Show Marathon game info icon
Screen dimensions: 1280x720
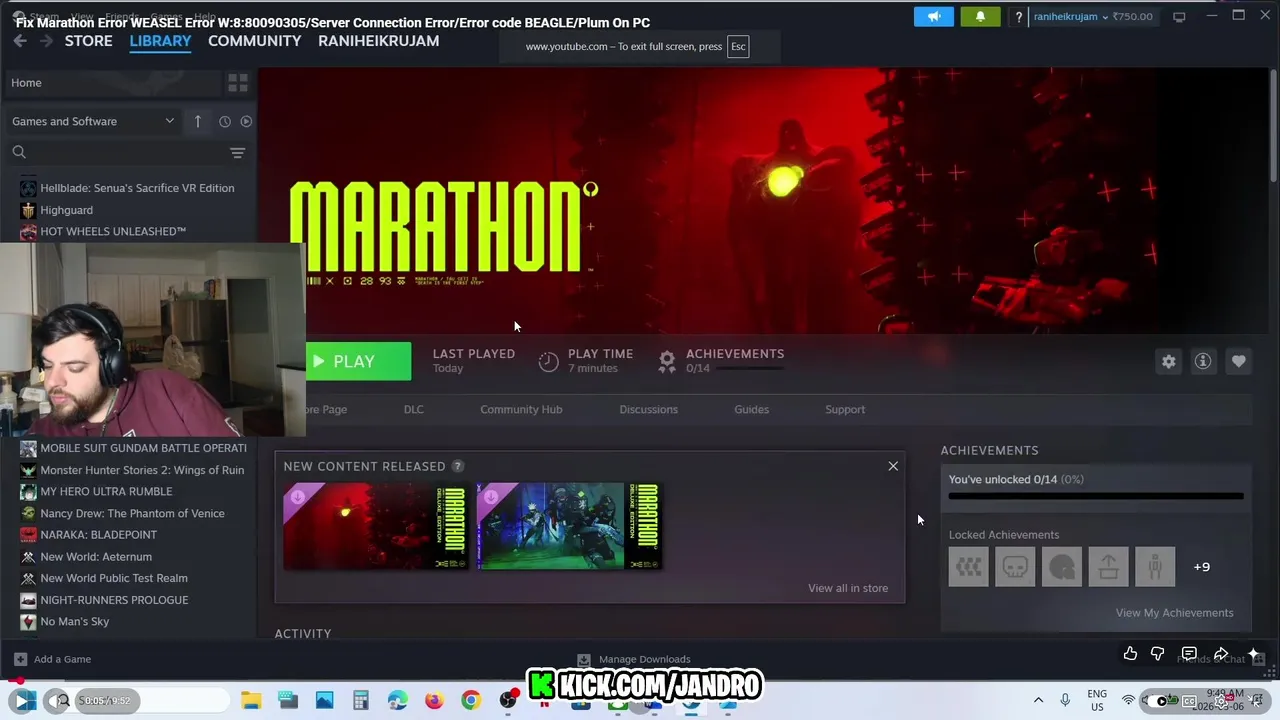pos(1203,361)
